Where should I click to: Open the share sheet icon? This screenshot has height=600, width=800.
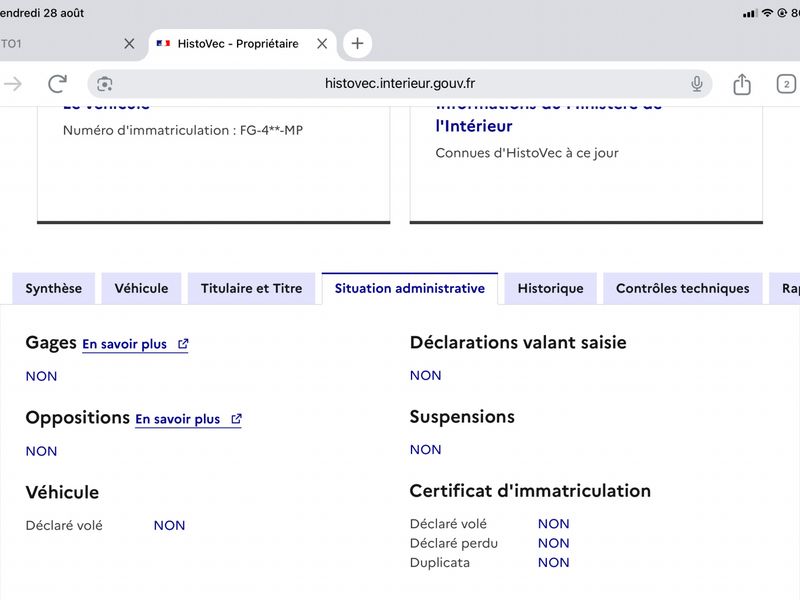[742, 84]
